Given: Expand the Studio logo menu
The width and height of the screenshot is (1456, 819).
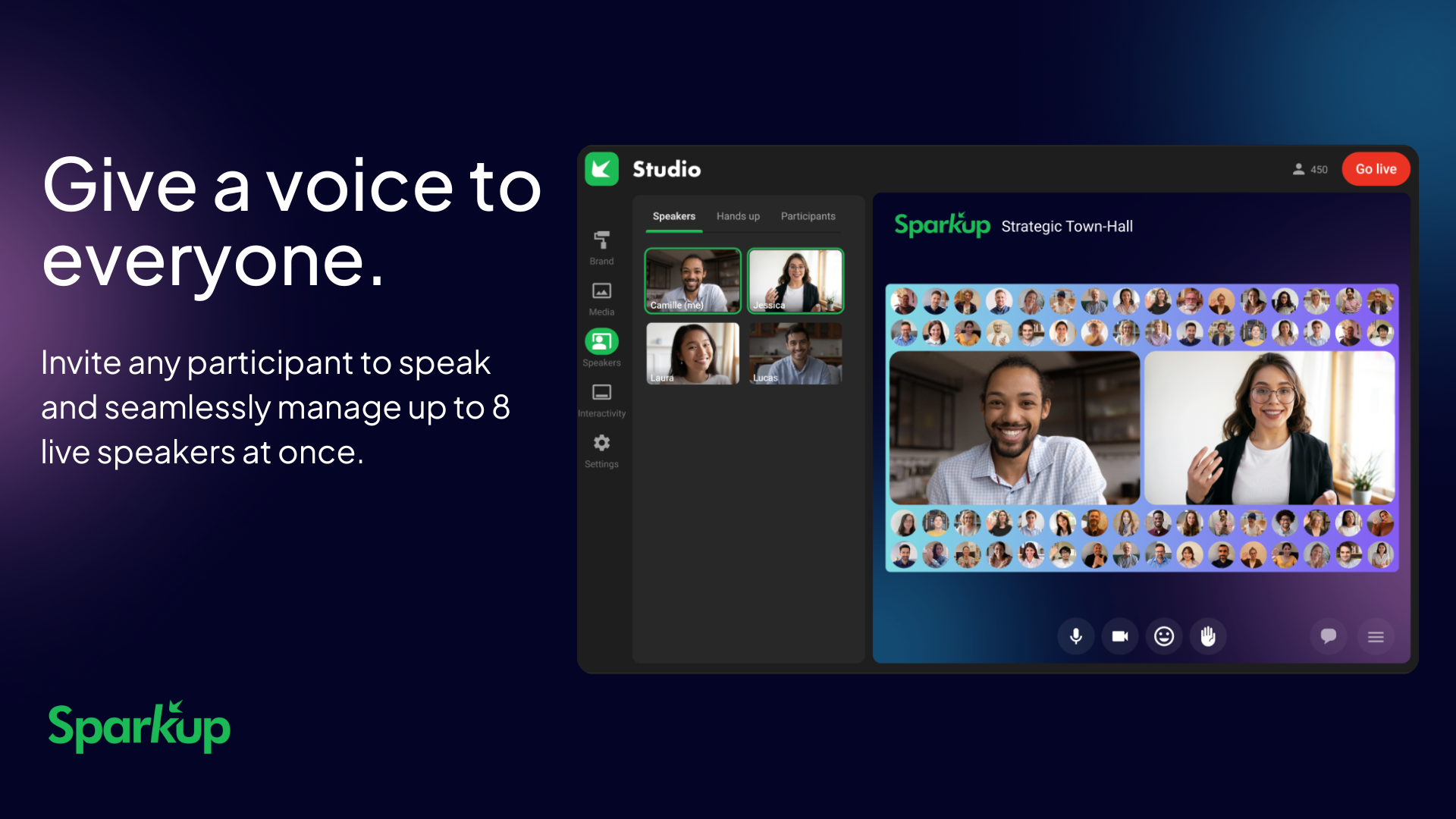Looking at the screenshot, I should coord(602,169).
